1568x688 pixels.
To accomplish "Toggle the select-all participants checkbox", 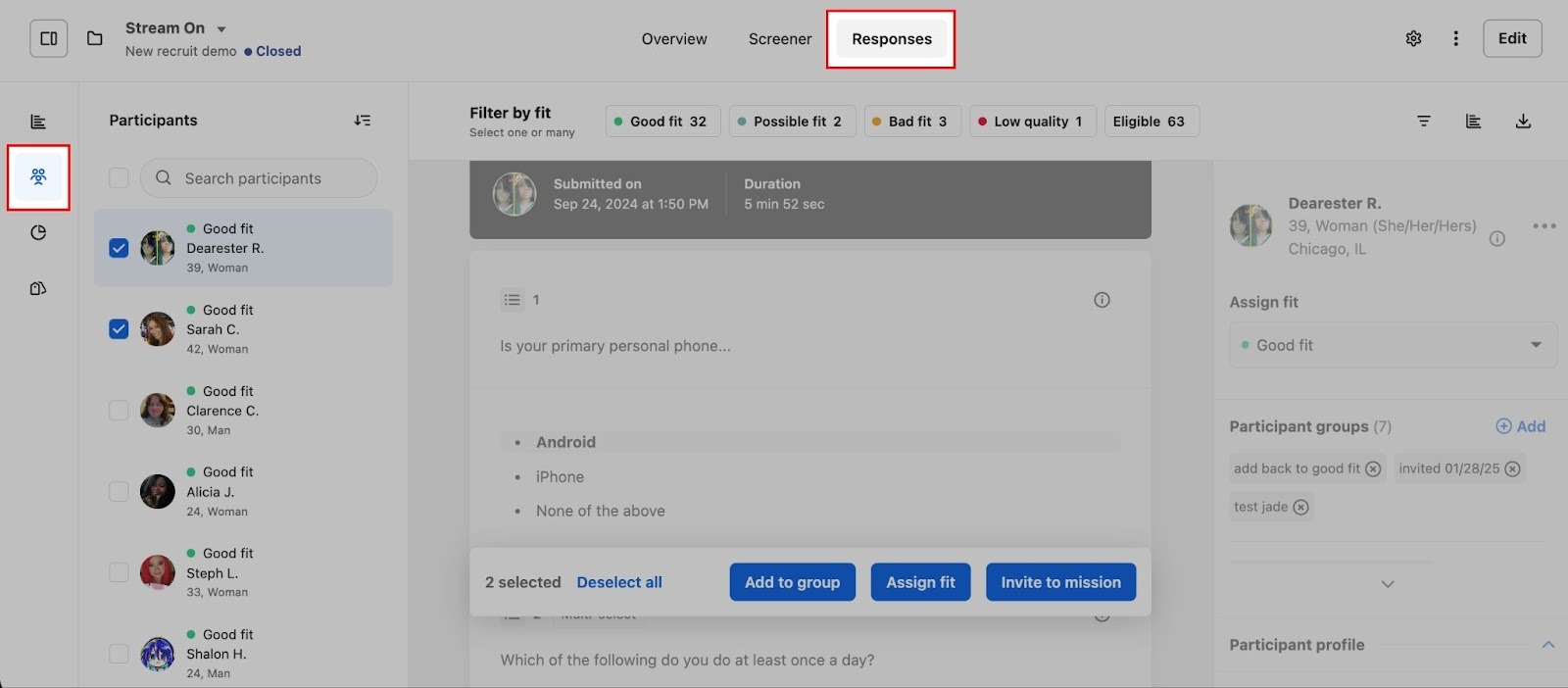I will point(119,178).
